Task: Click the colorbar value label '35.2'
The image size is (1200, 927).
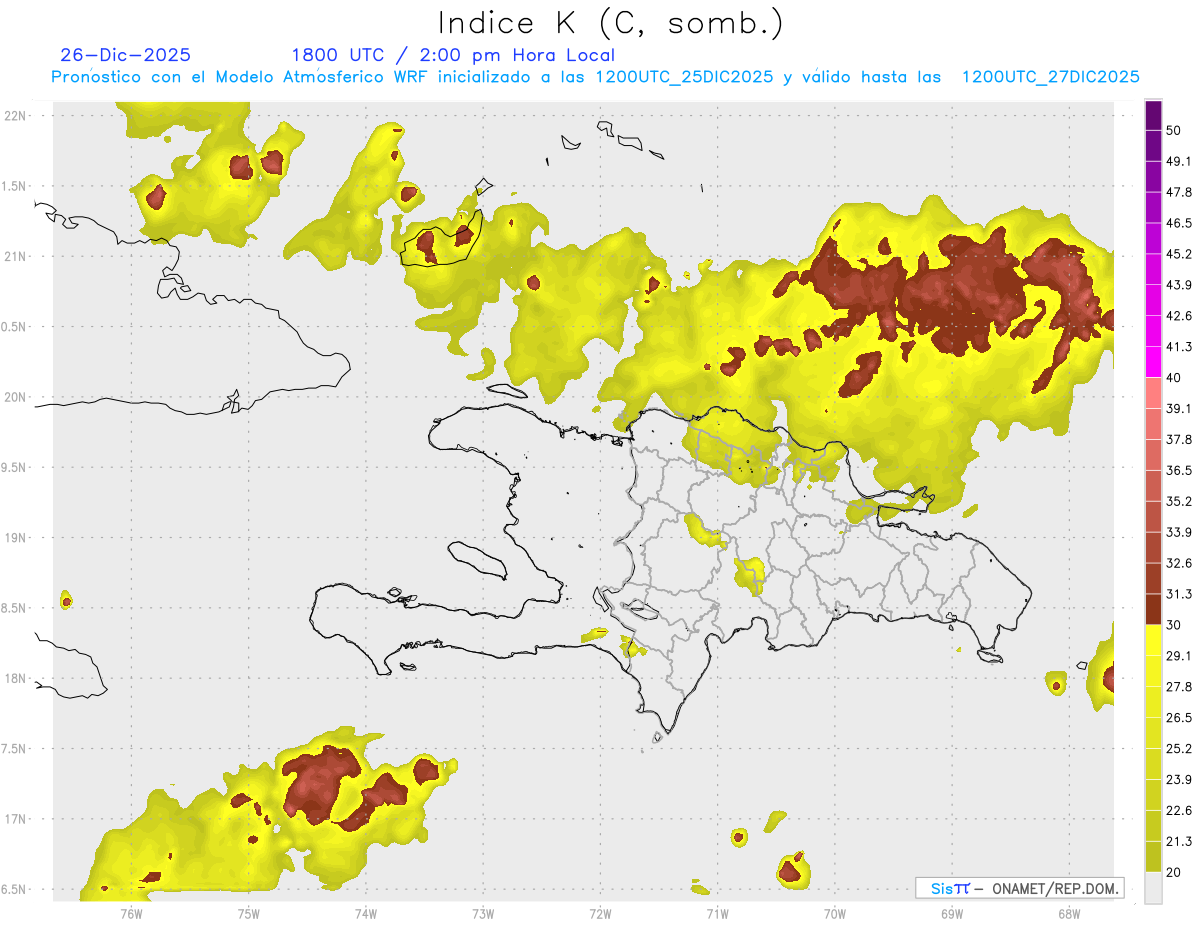Action: [x=1178, y=501]
